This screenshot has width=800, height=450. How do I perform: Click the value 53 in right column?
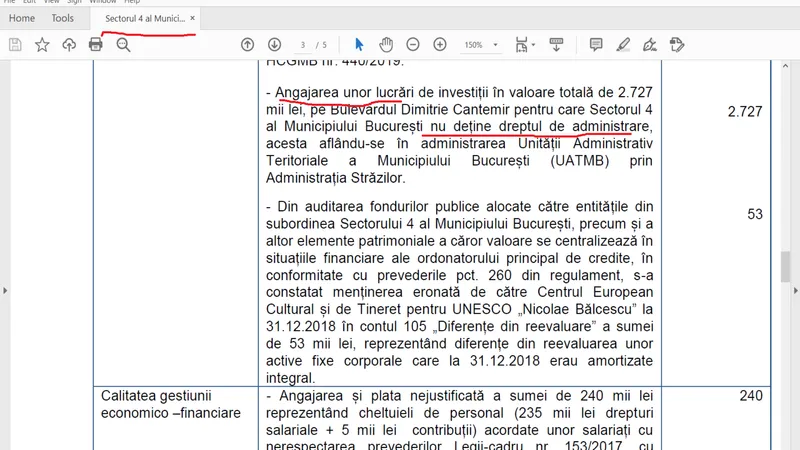pyautogui.click(x=755, y=214)
